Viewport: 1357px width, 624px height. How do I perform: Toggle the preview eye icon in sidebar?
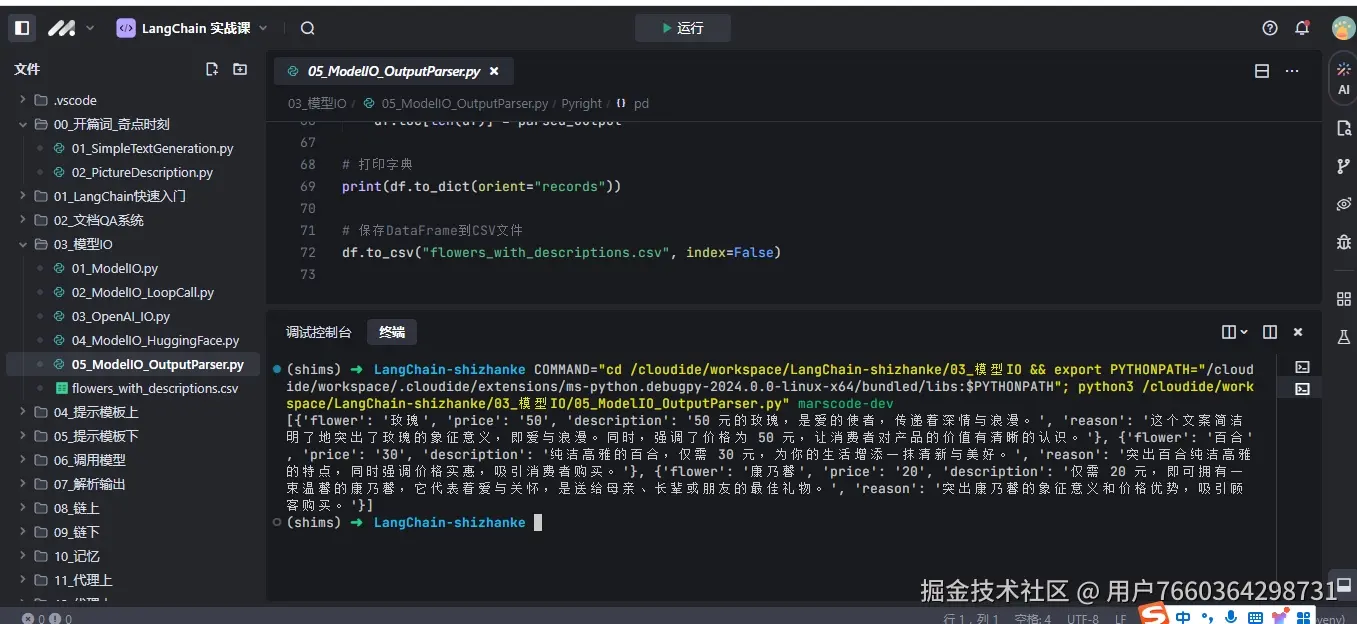pos(1344,204)
